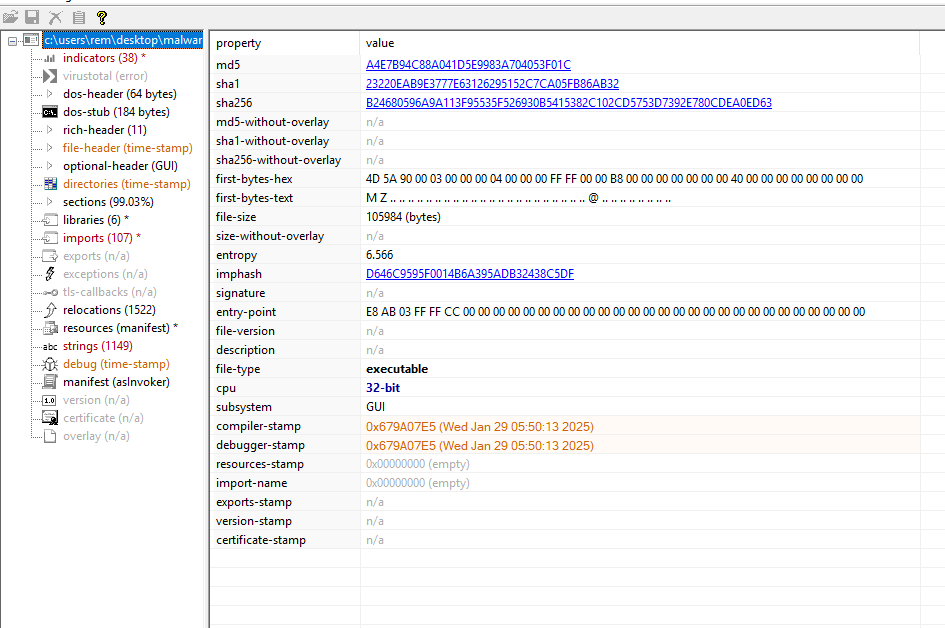This screenshot has width=945, height=628.
Task: Click the save toolbar icon
Action: [32, 17]
